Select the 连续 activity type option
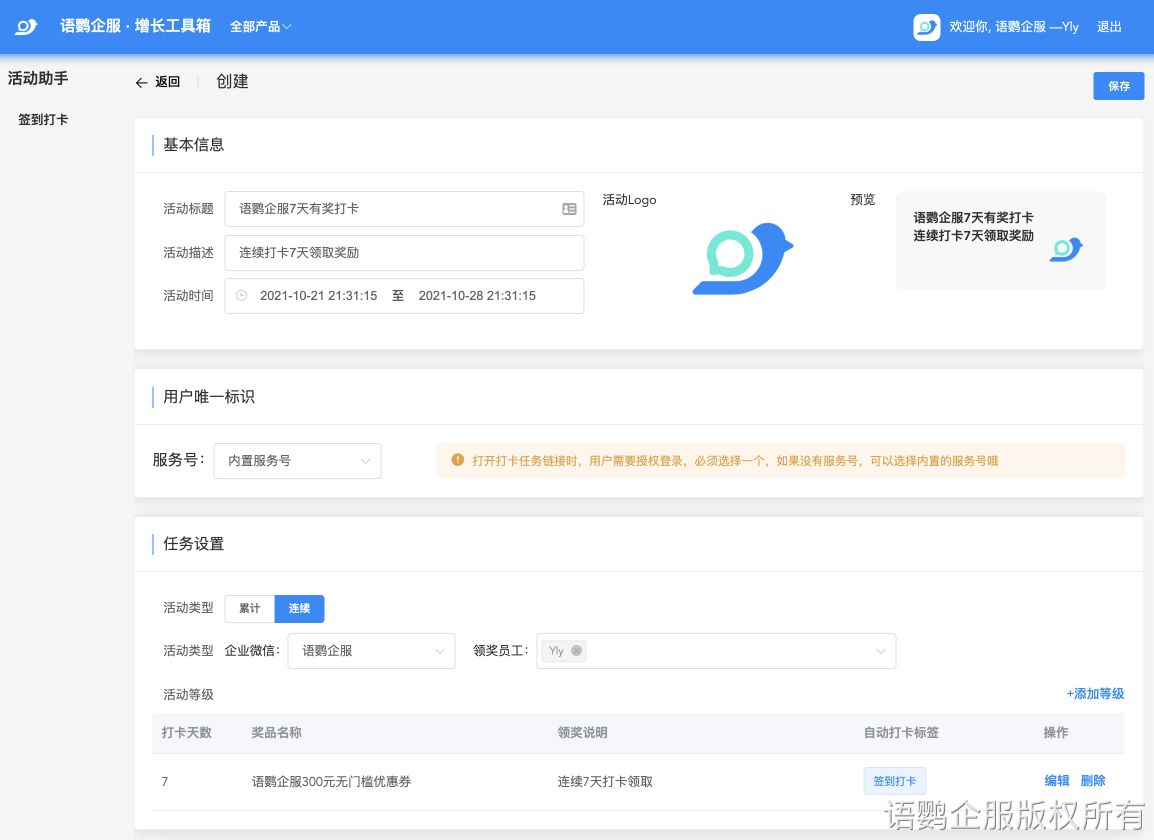This screenshot has width=1154, height=840. (x=299, y=609)
